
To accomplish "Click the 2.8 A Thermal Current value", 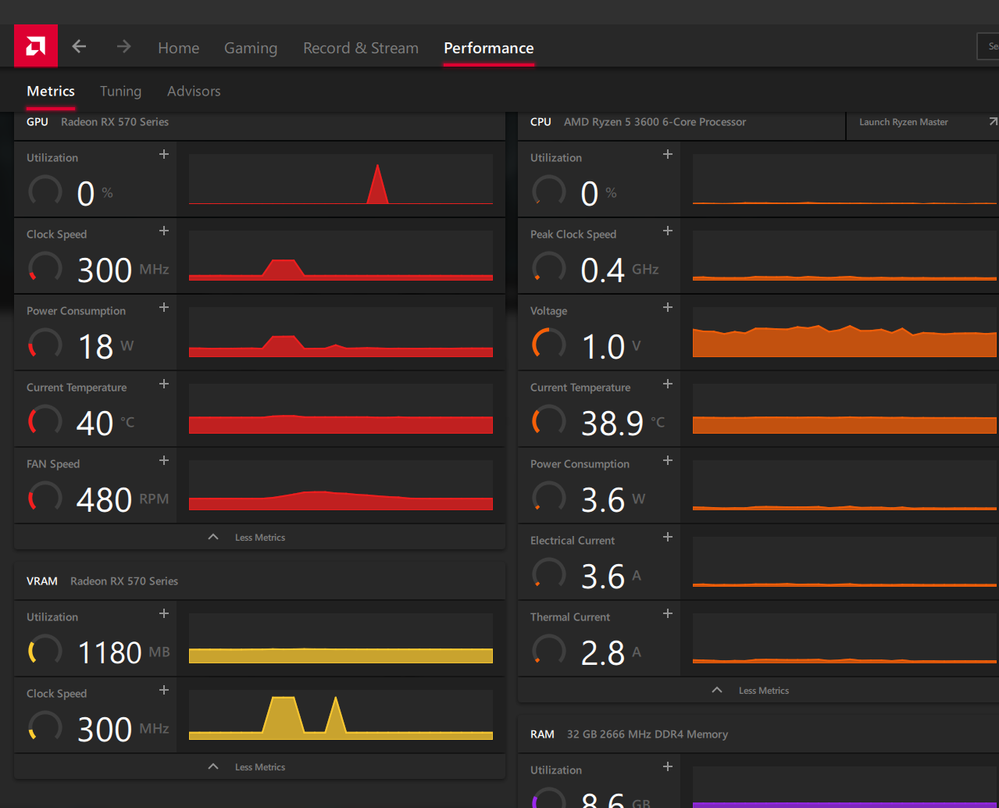I will click(x=610, y=653).
